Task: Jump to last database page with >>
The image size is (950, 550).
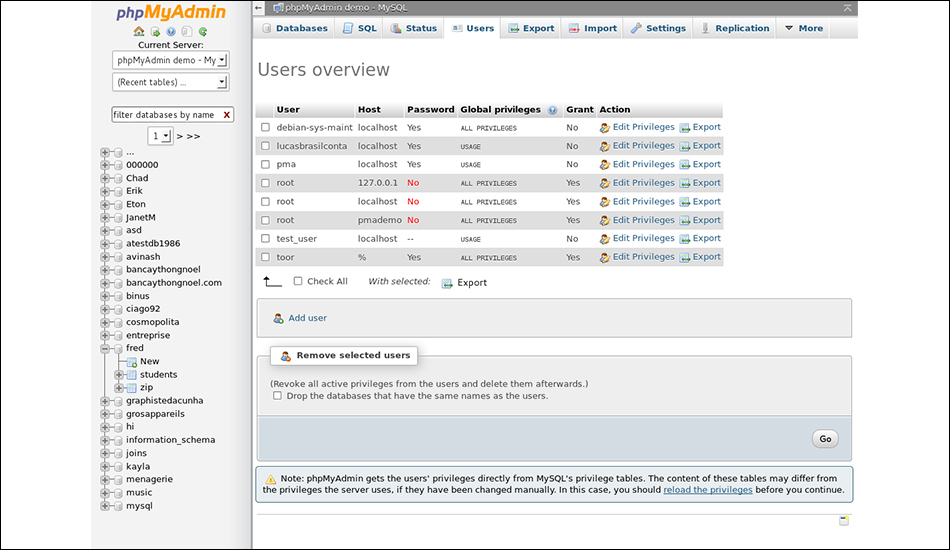Action: pos(193,136)
